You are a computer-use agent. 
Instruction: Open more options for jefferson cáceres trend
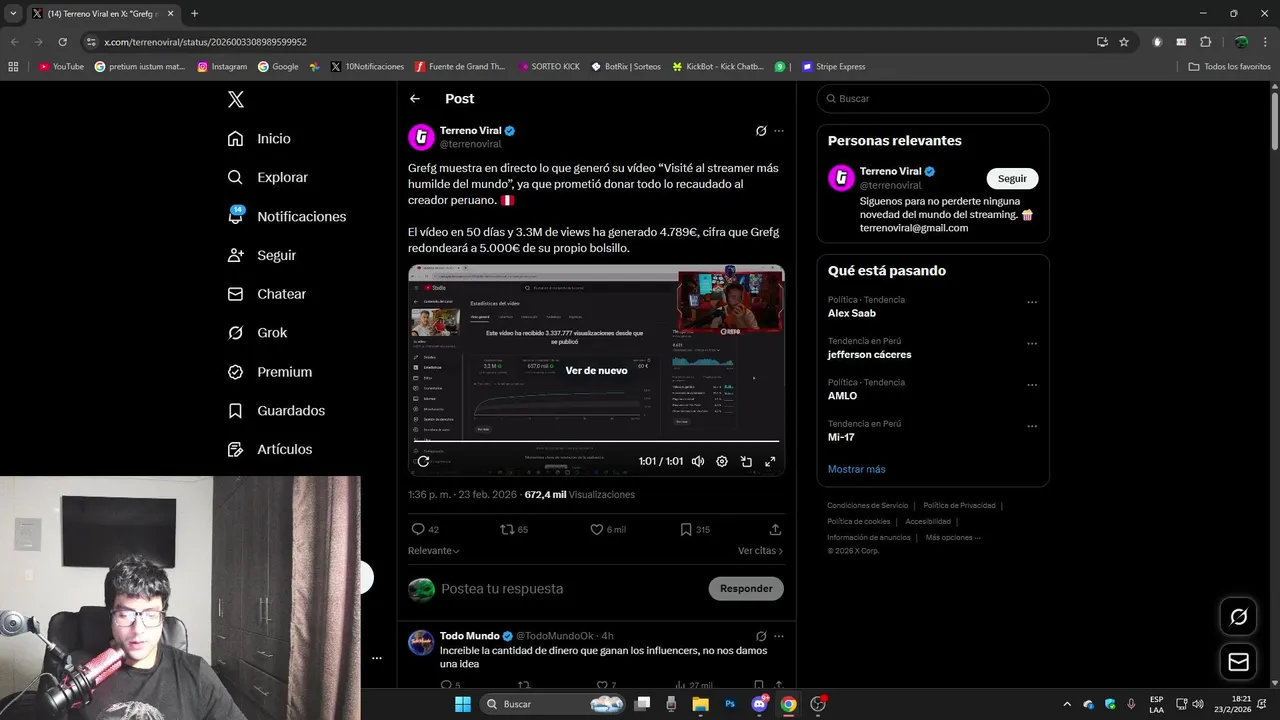point(1032,343)
